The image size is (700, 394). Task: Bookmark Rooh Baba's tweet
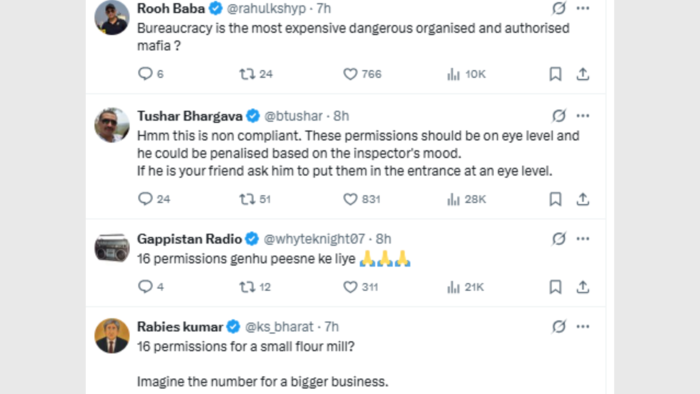(x=555, y=74)
